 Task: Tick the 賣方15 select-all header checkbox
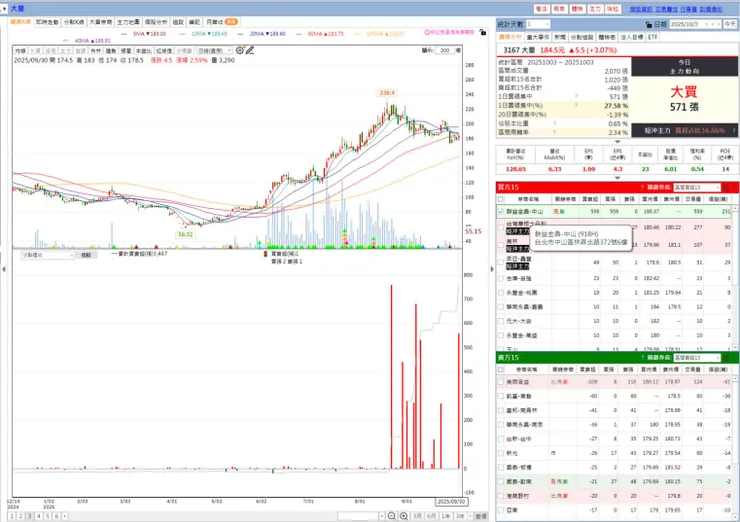[501, 369]
